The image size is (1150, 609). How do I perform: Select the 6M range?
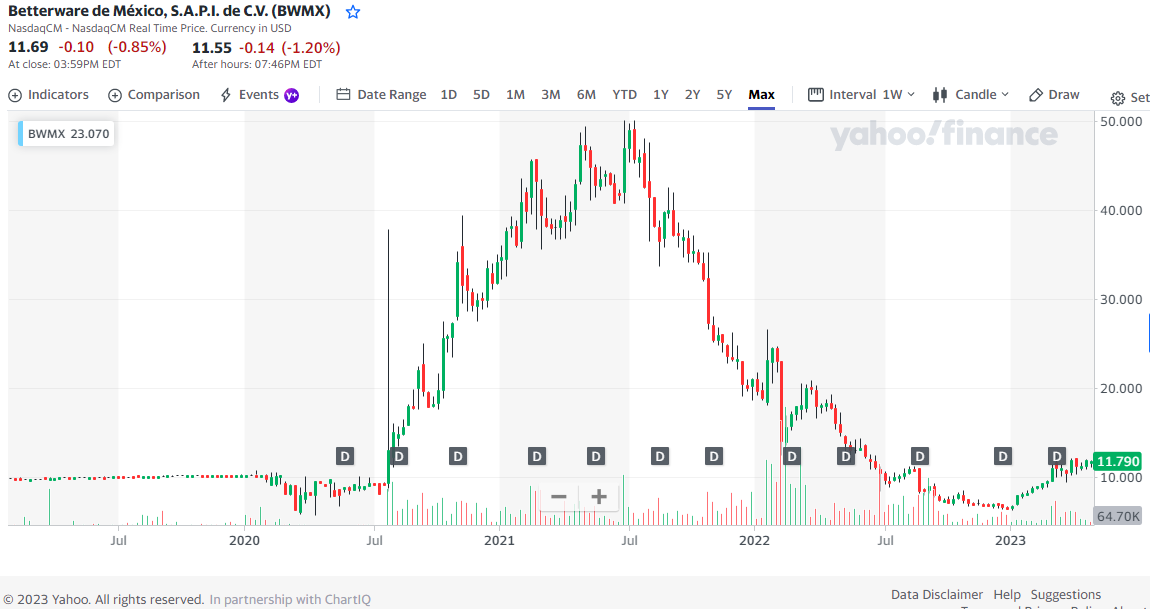coord(586,95)
